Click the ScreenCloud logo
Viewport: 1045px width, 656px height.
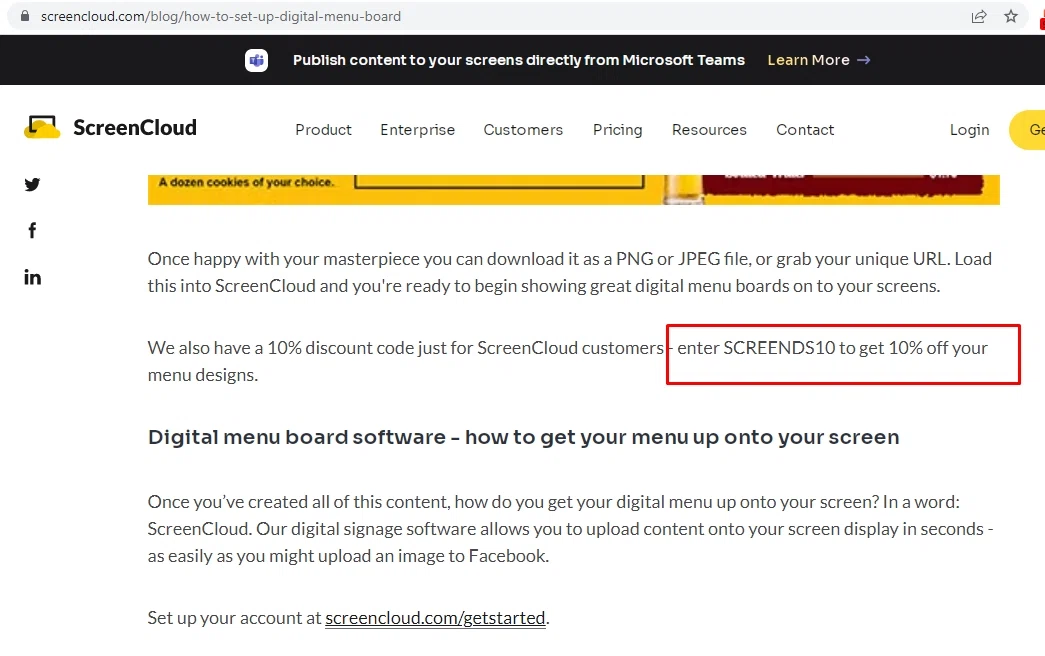point(110,127)
